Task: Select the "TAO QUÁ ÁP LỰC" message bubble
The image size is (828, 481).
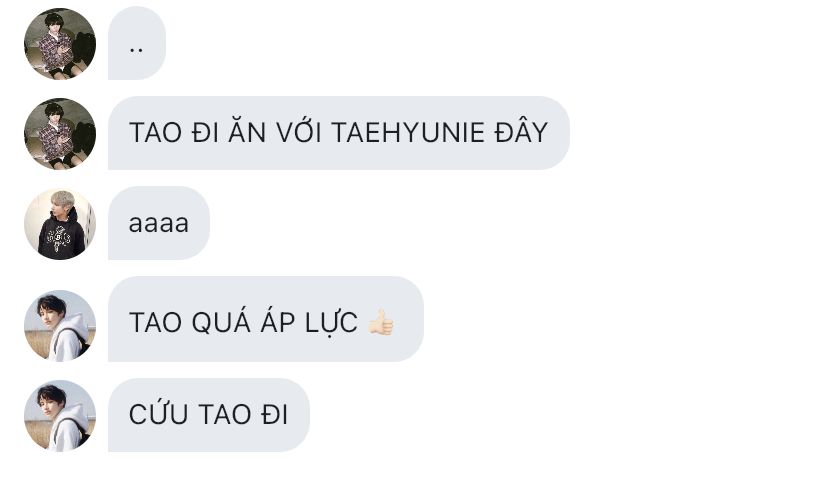Action: coord(266,319)
